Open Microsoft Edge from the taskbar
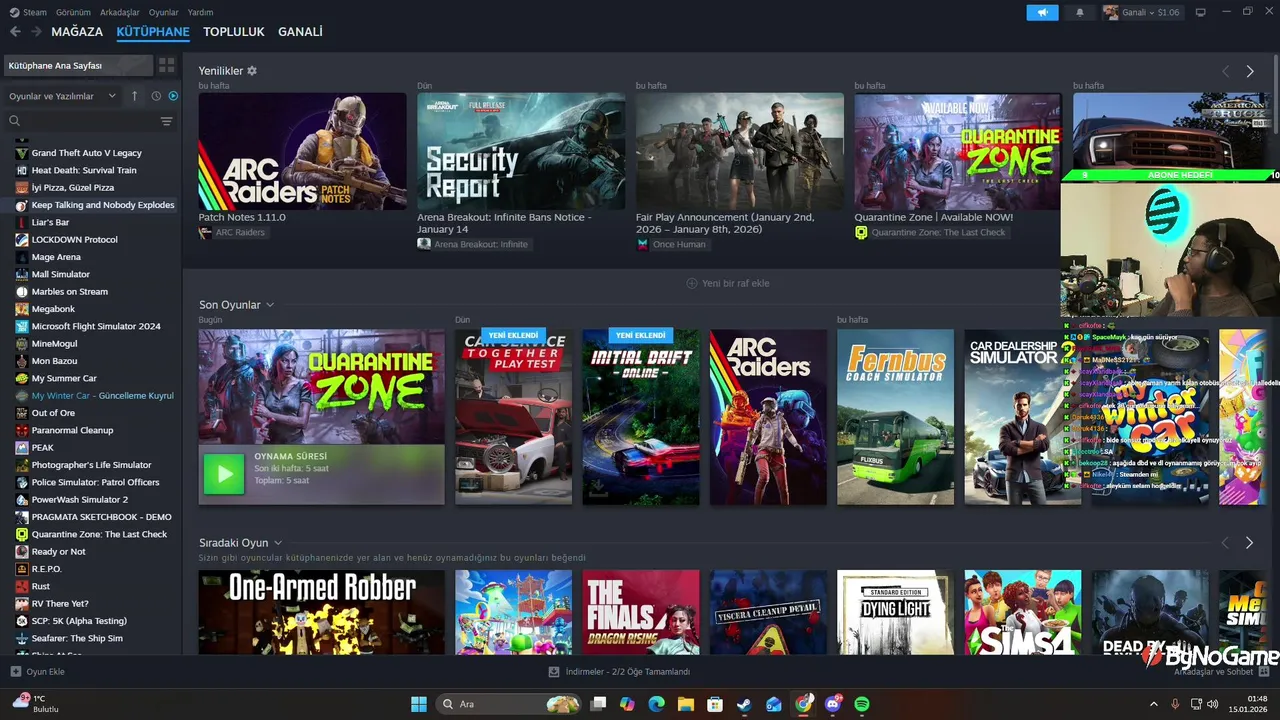The width and height of the screenshot is (1280, 720). coord(656,704)
